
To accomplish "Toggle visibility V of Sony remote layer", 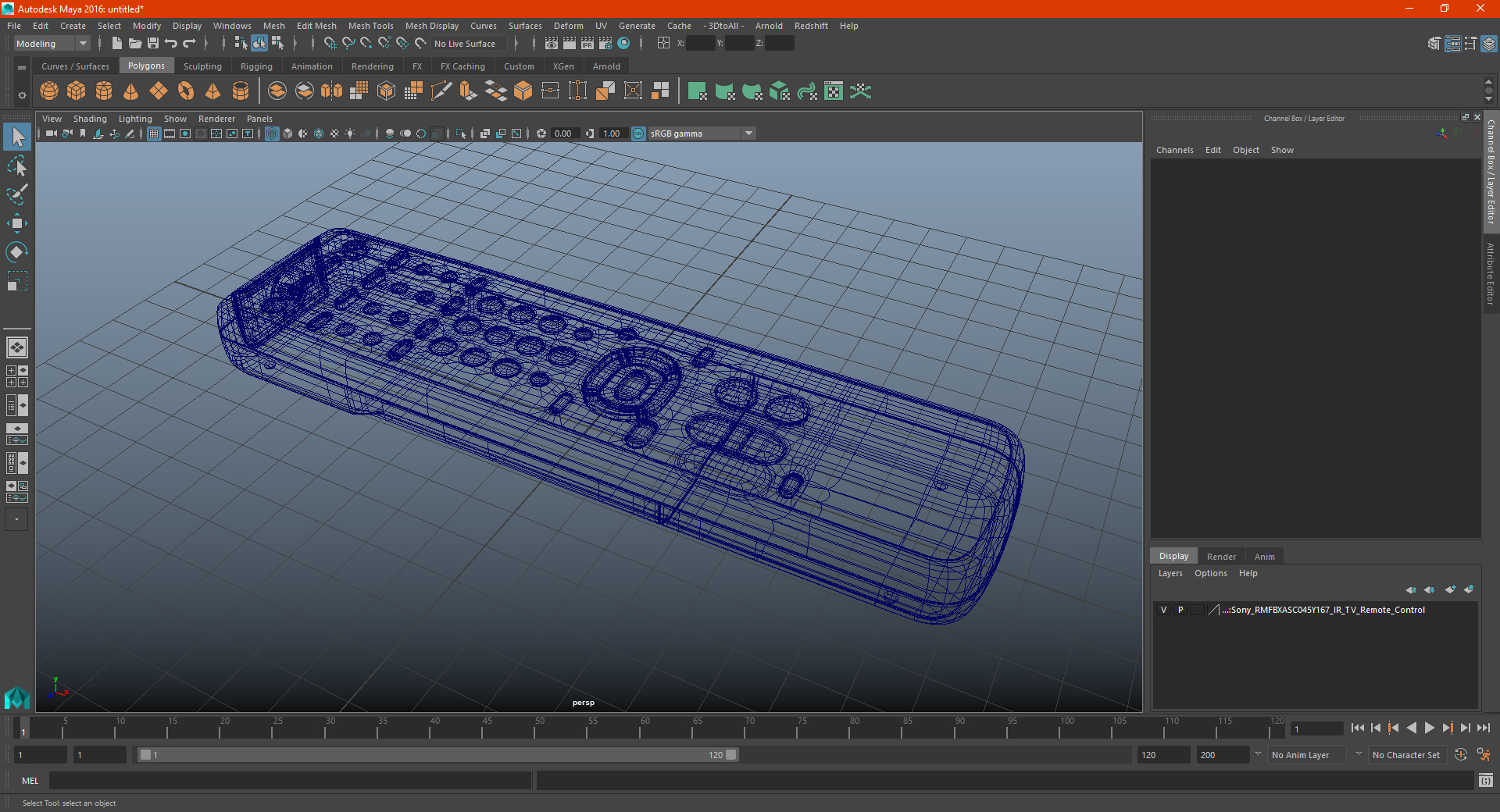I will (x=1163, y=610).
